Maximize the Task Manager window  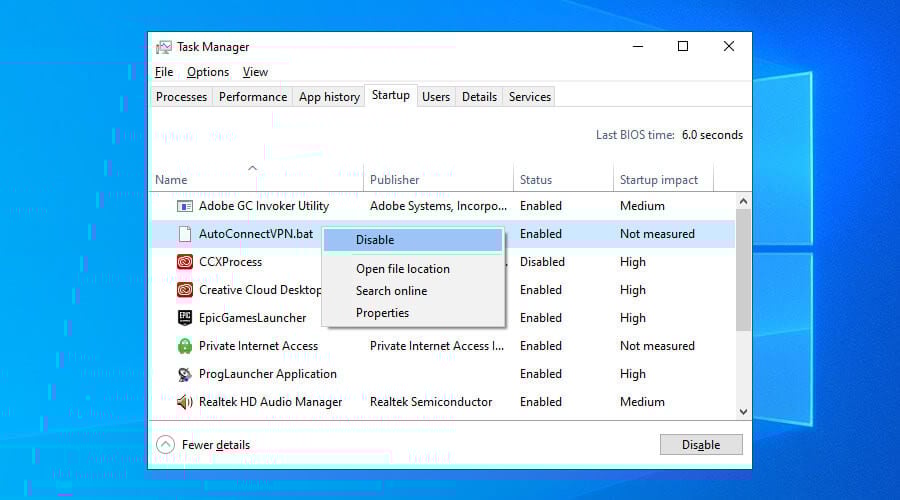[x=683, y=46]
